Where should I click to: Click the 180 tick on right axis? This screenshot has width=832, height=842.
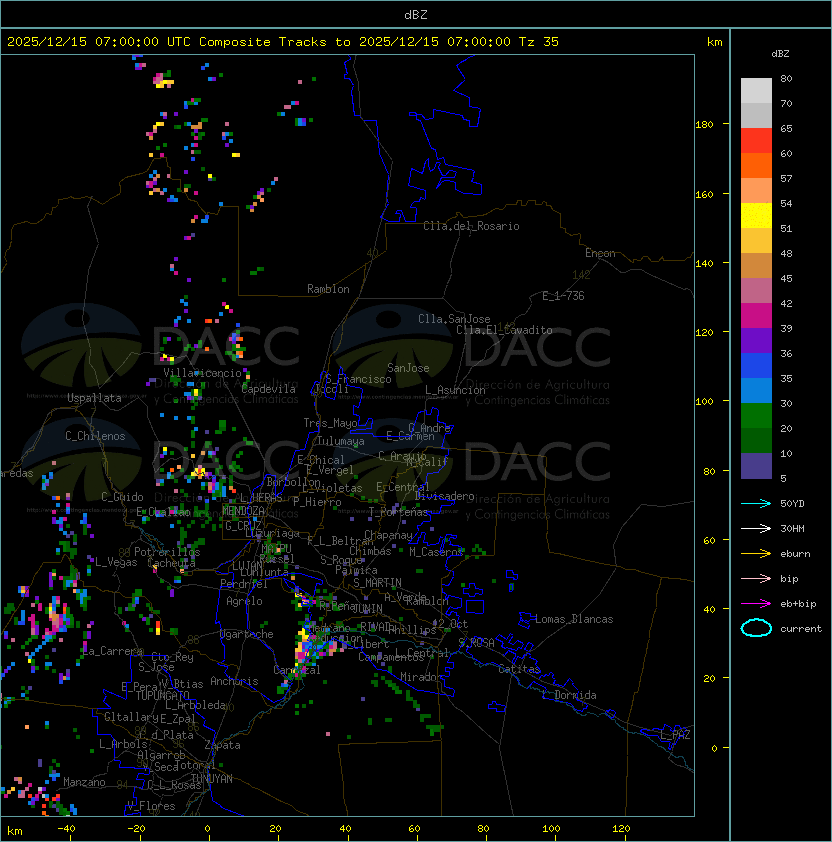point(704,124)
